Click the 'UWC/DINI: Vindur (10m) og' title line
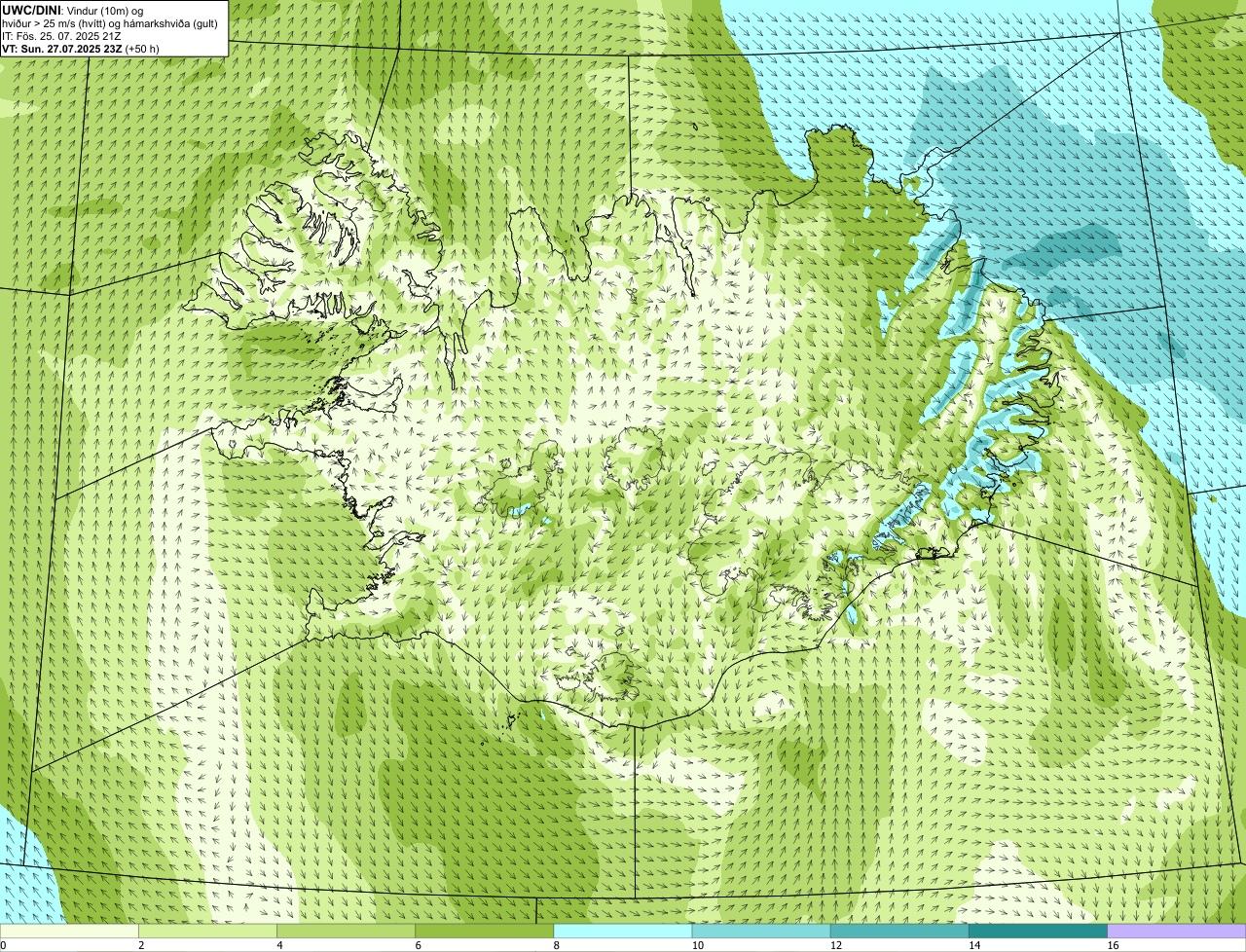Image resolution: width=1246 pixels, height=952 pixels. pyautogui.click(x=73, y=11)
